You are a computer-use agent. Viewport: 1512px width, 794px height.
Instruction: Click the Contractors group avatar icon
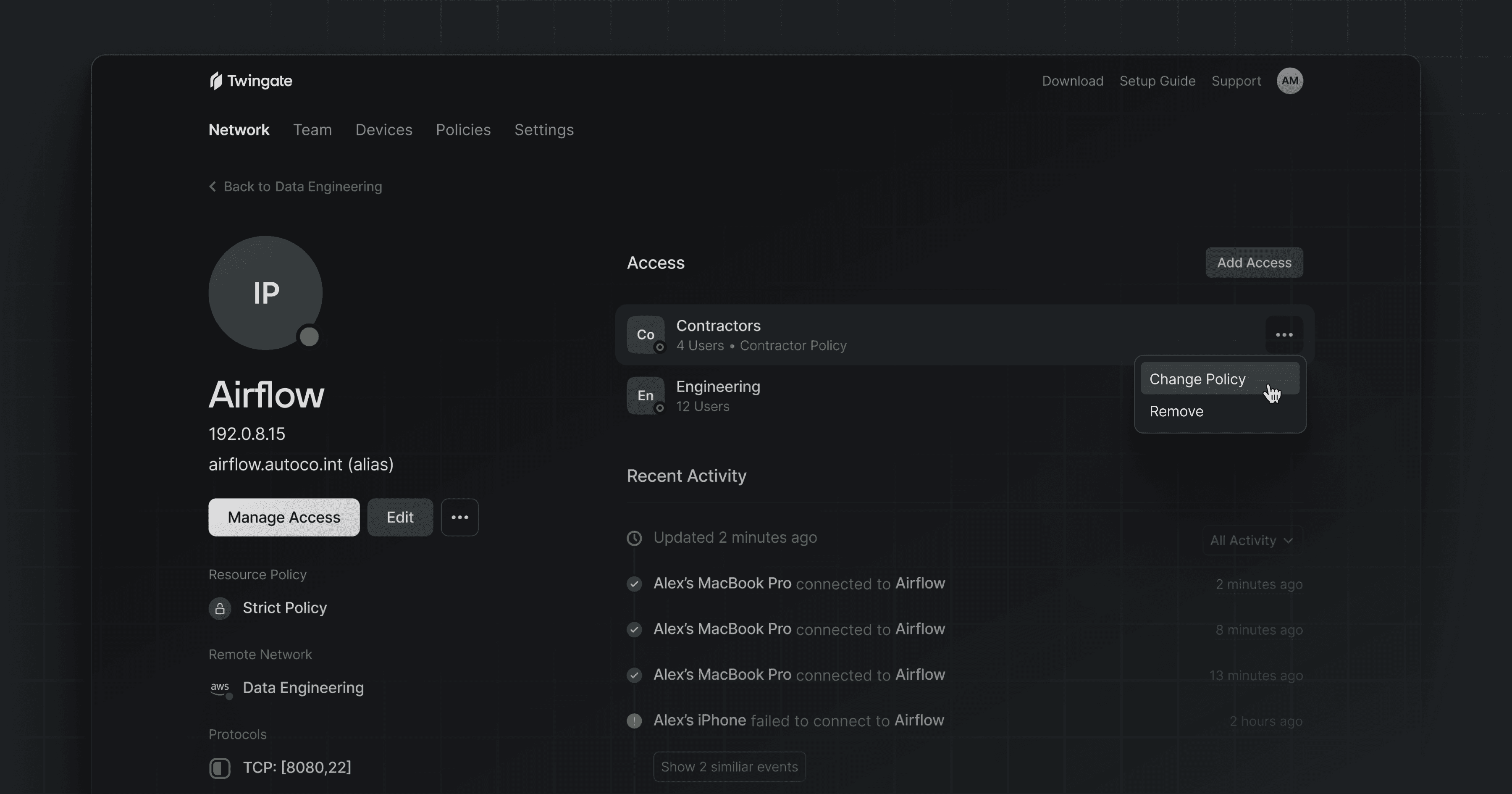pos(645,335)
